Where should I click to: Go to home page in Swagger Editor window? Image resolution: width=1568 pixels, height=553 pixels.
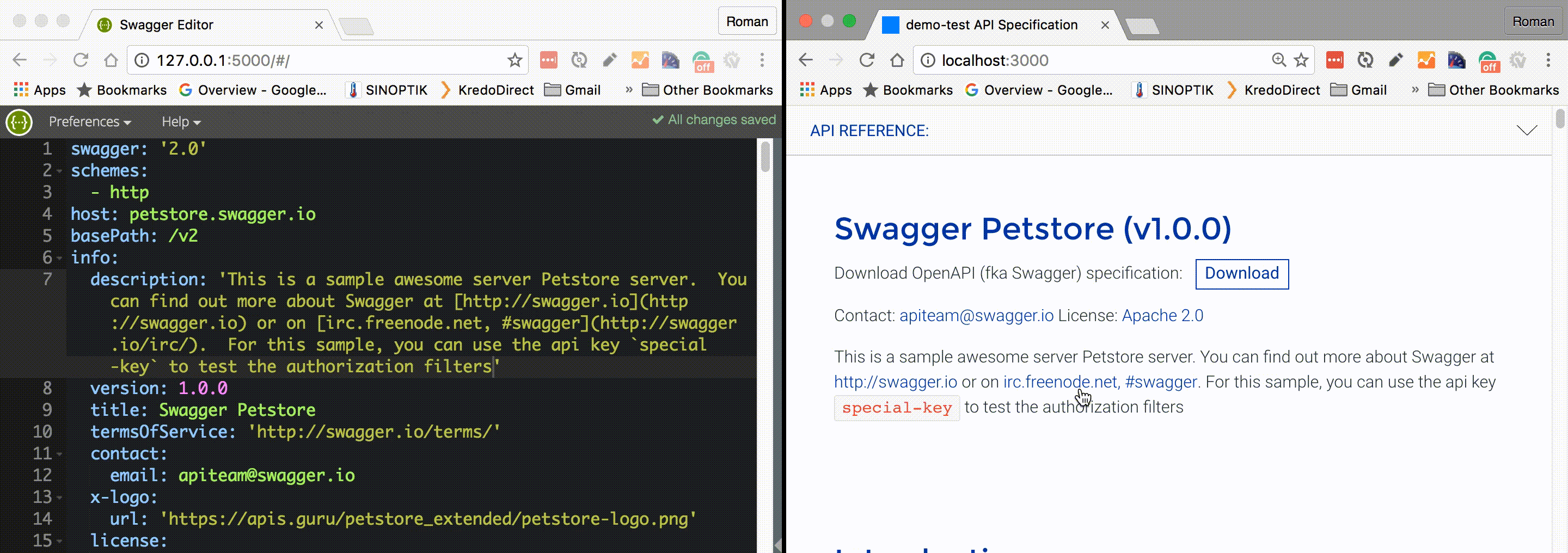111,60
